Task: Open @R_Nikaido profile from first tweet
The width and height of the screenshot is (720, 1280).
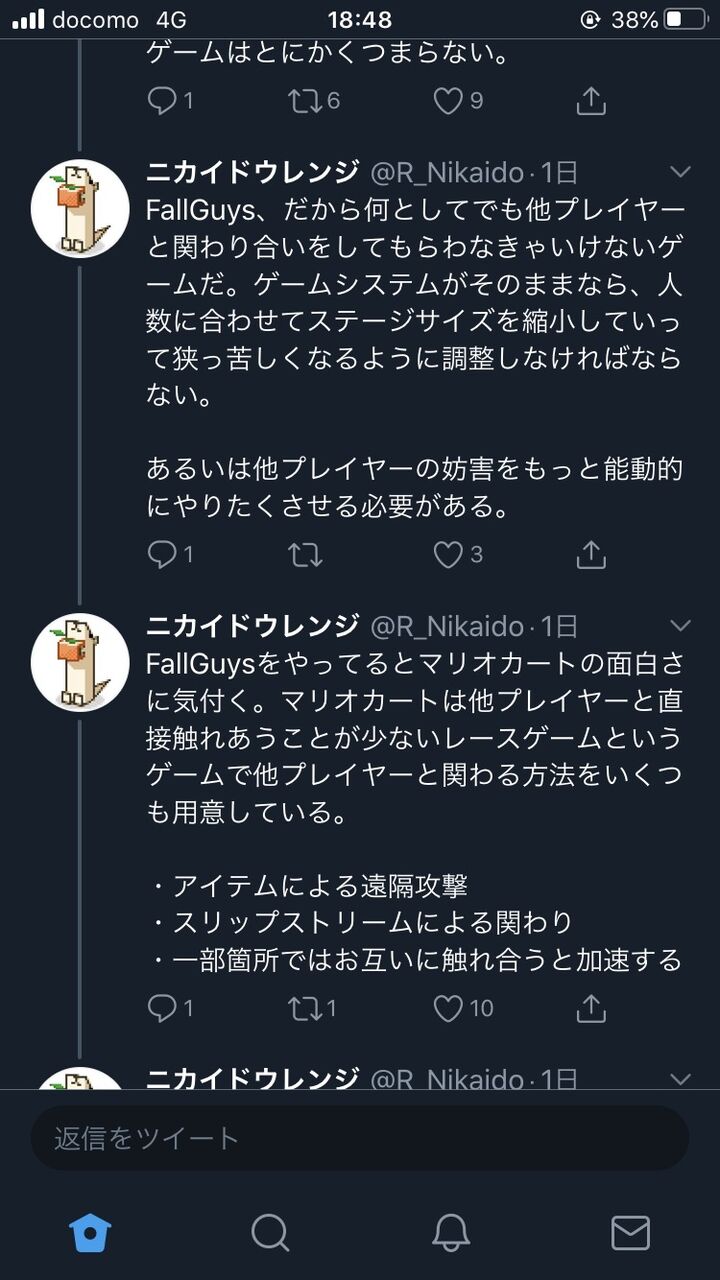Action: [80, 209]
